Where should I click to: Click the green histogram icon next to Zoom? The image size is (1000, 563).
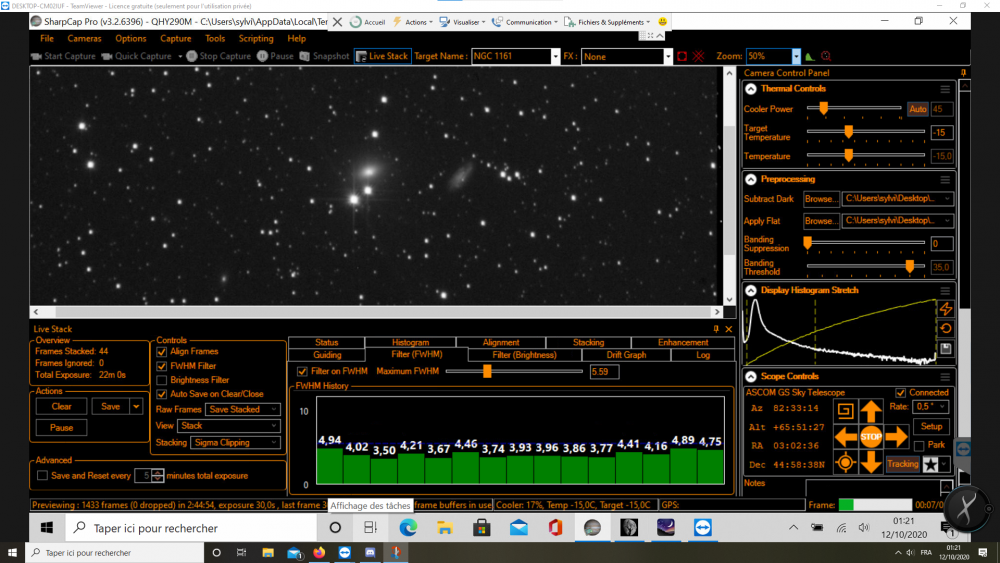pyautogui.click(x=810, y=56)
